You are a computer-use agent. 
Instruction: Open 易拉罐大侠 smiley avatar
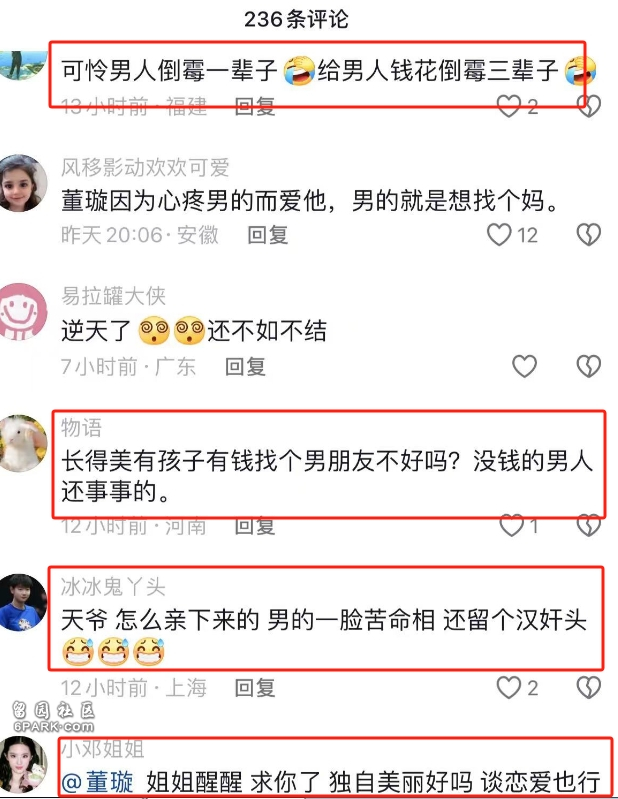tap(22, 311)
